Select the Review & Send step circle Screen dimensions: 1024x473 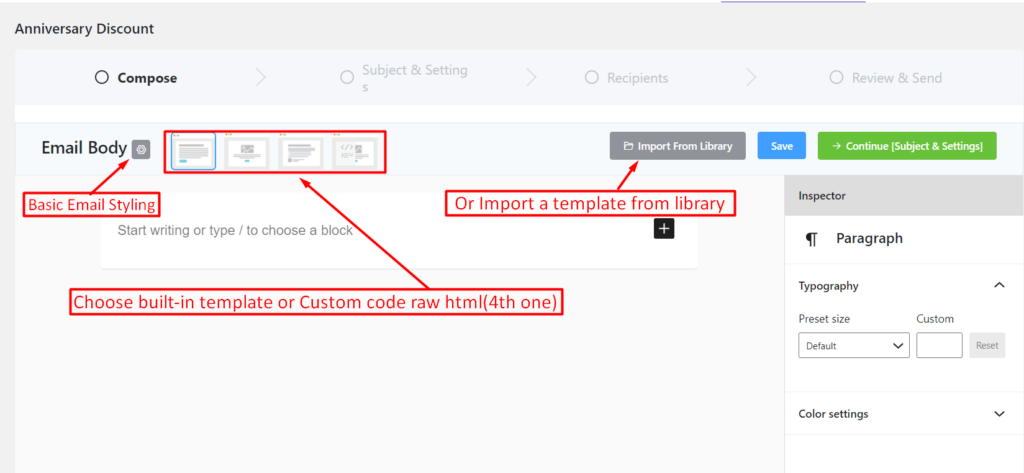(x=836, y=78)
